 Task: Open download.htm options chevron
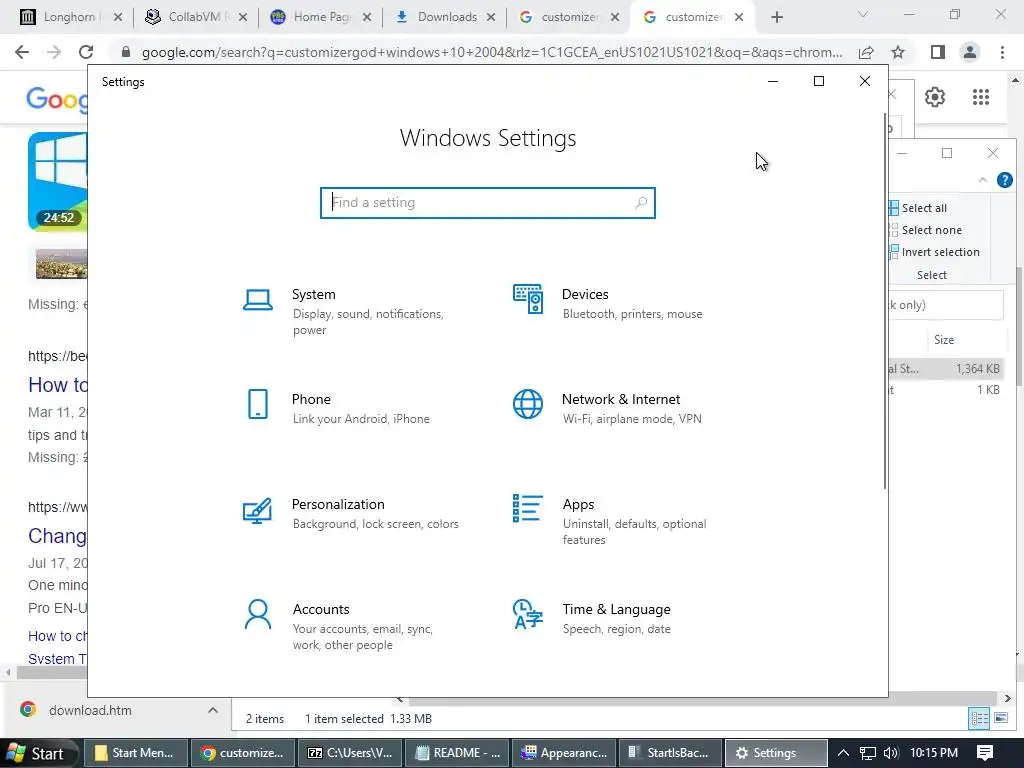coord(213,710)
